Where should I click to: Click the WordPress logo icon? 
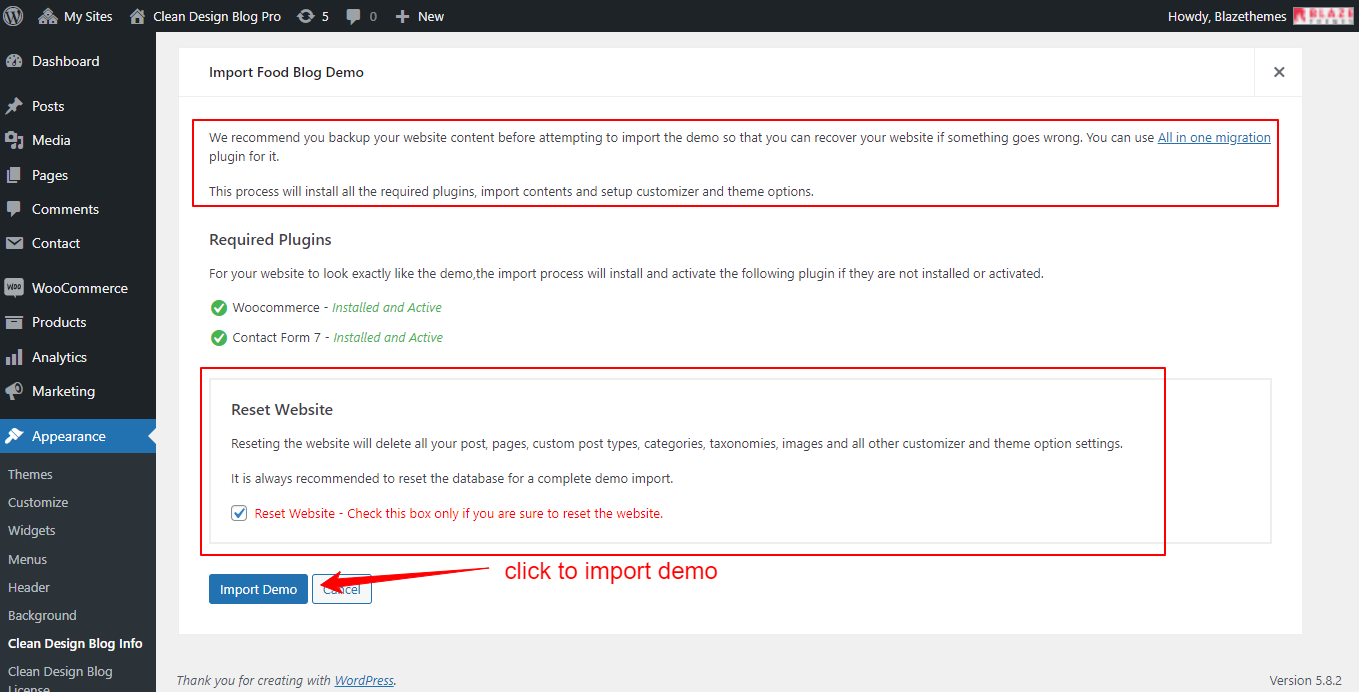pyautogui.click(x=14, y=16)
